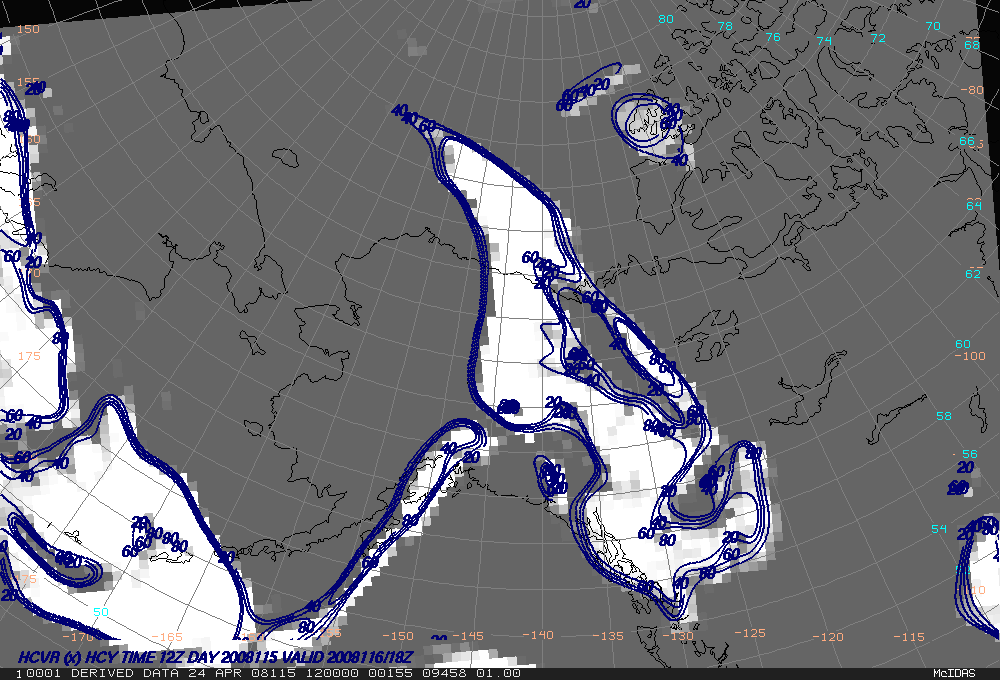The height and width of the screenshot is (680, 1000).
Task: Click the cyan '74' latitude label
Action: (824, 41)
